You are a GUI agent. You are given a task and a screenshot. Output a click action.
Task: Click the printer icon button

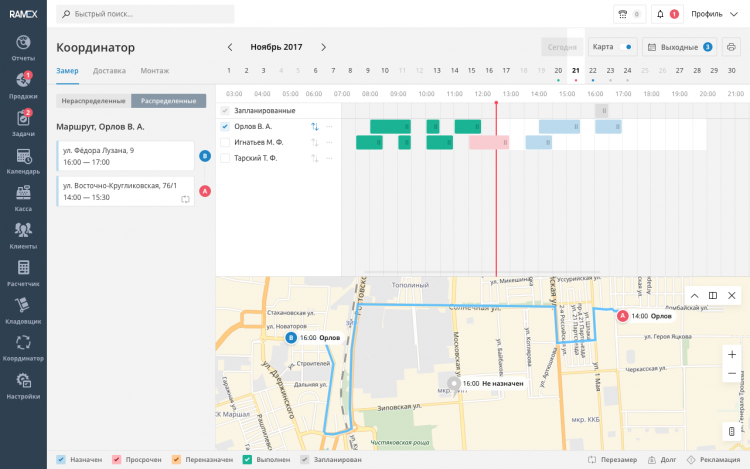731,47
